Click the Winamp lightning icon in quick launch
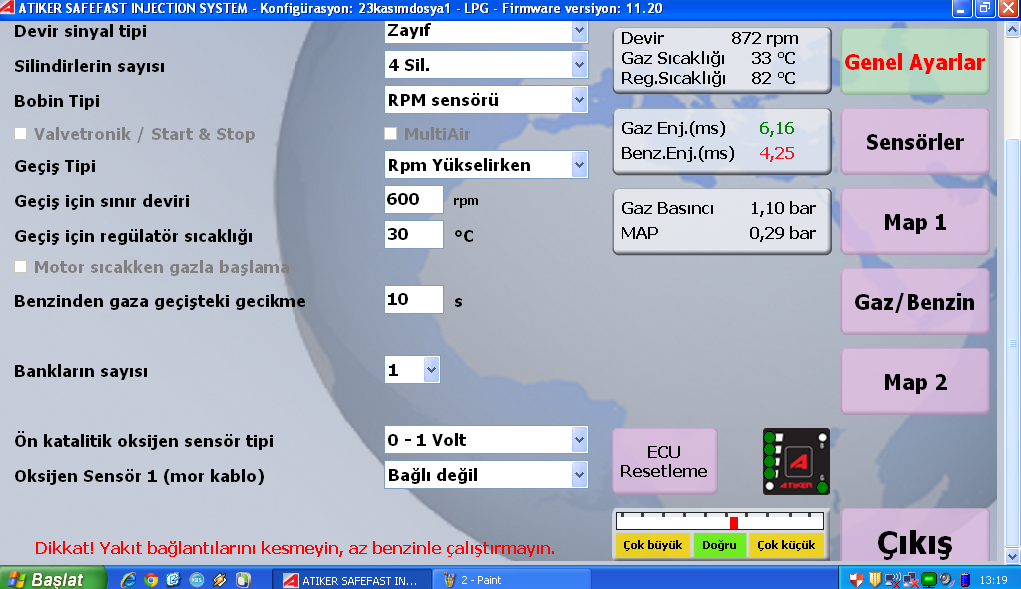 coord(219,579)
